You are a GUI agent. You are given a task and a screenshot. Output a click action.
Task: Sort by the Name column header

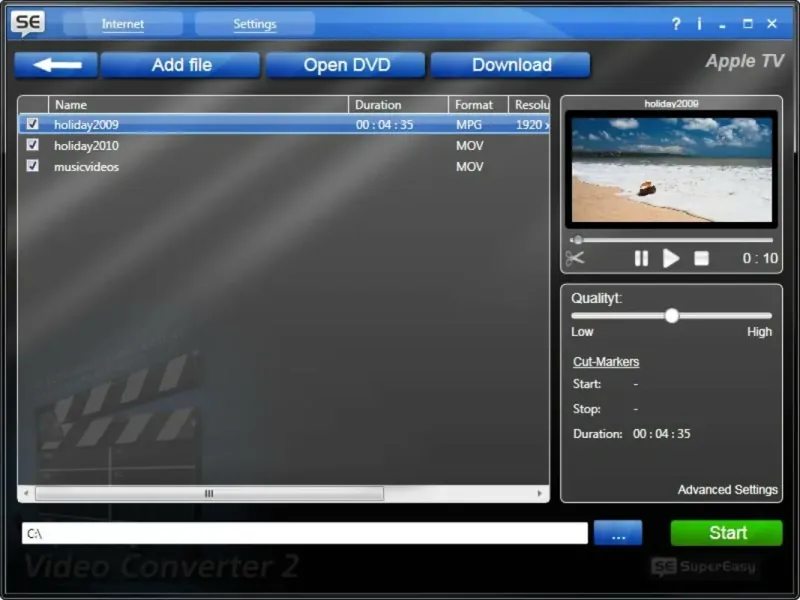tap(198, 105)
